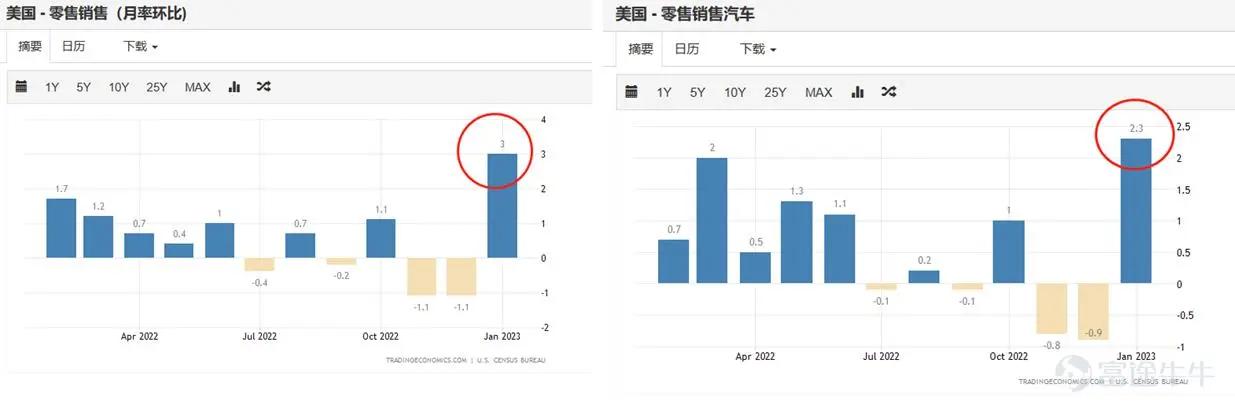Select 1Y range in right chart
This screenshot has width=1235, height=410.
664,92
